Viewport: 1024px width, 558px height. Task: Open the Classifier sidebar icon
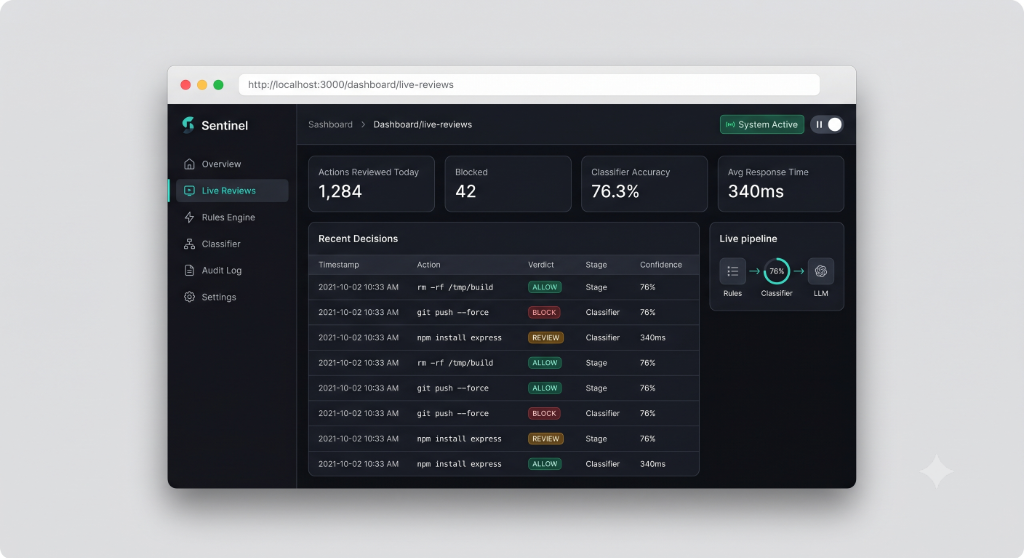(189, 244)
